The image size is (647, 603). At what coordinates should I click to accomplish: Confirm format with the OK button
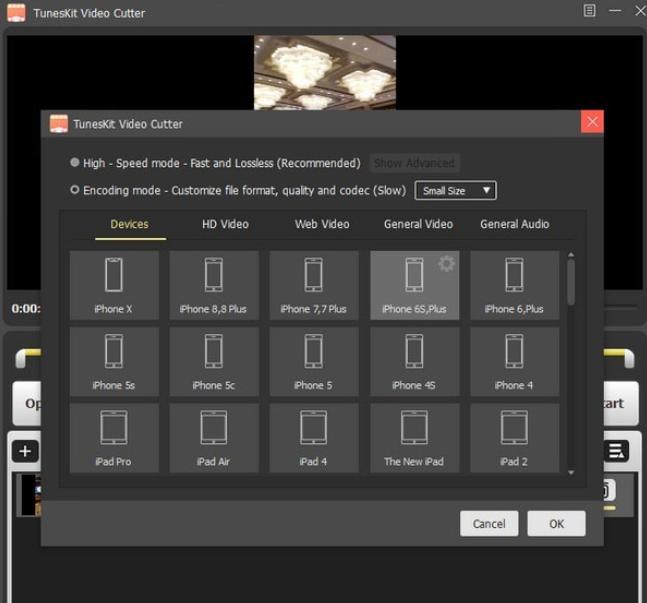pyautogui.click(x=556, y=523)
